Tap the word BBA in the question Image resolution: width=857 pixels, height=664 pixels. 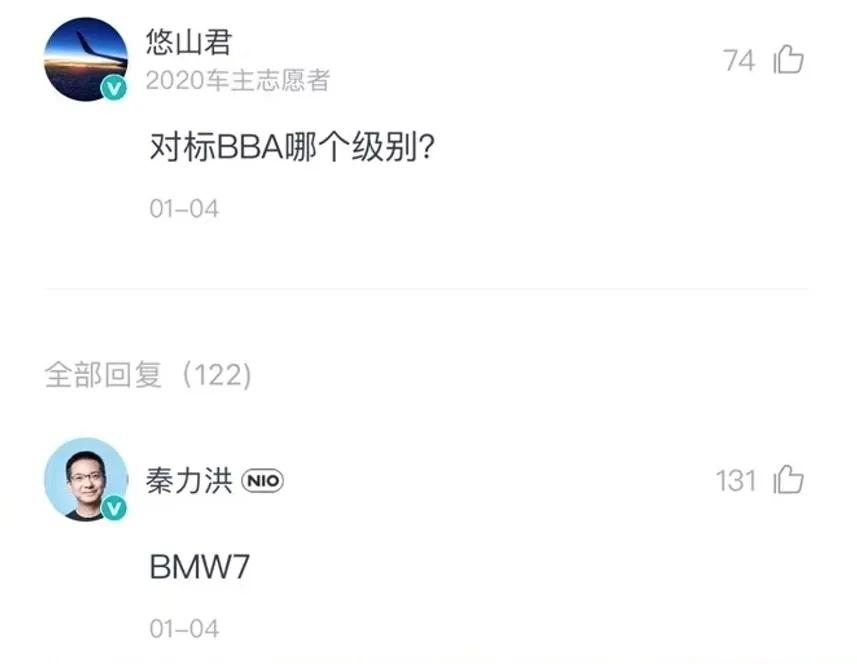point(250,148)
